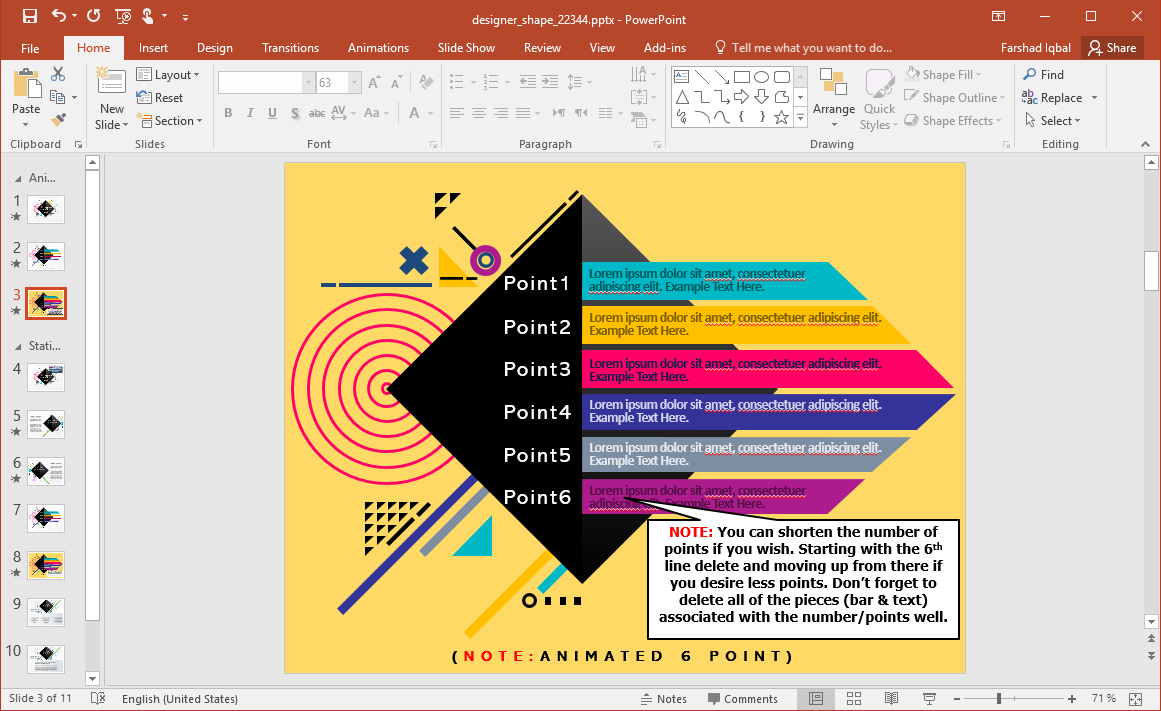Click the Format Painter brush icon
1161x711 pixels.
(58, 119)
